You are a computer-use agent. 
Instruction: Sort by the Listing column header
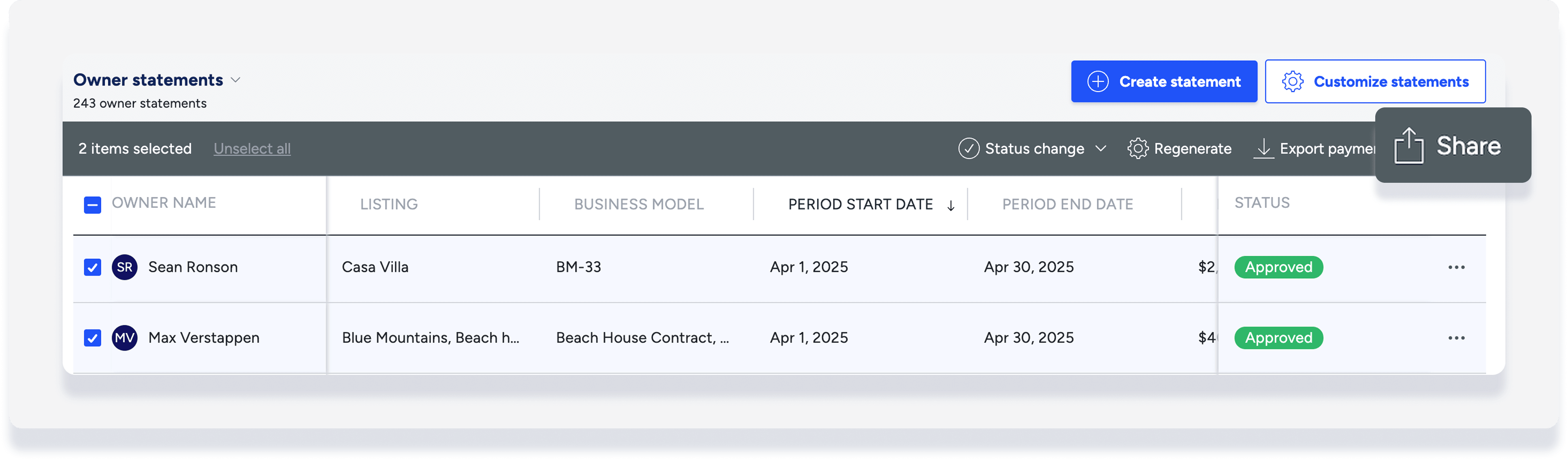[x=388, y=204]
